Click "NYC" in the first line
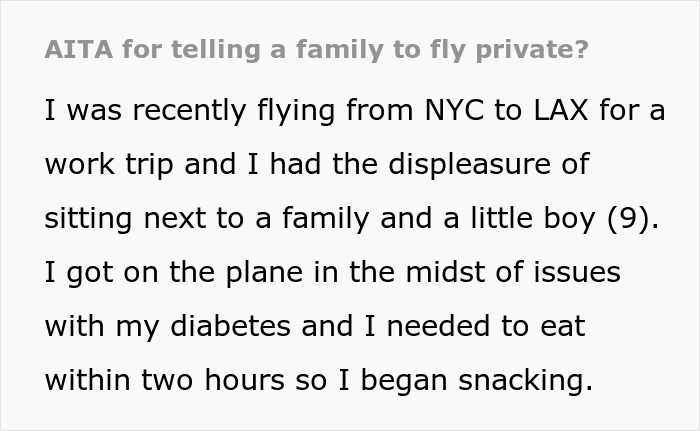The height and width of the screenshot is (431, 700). tap(454, 110)
